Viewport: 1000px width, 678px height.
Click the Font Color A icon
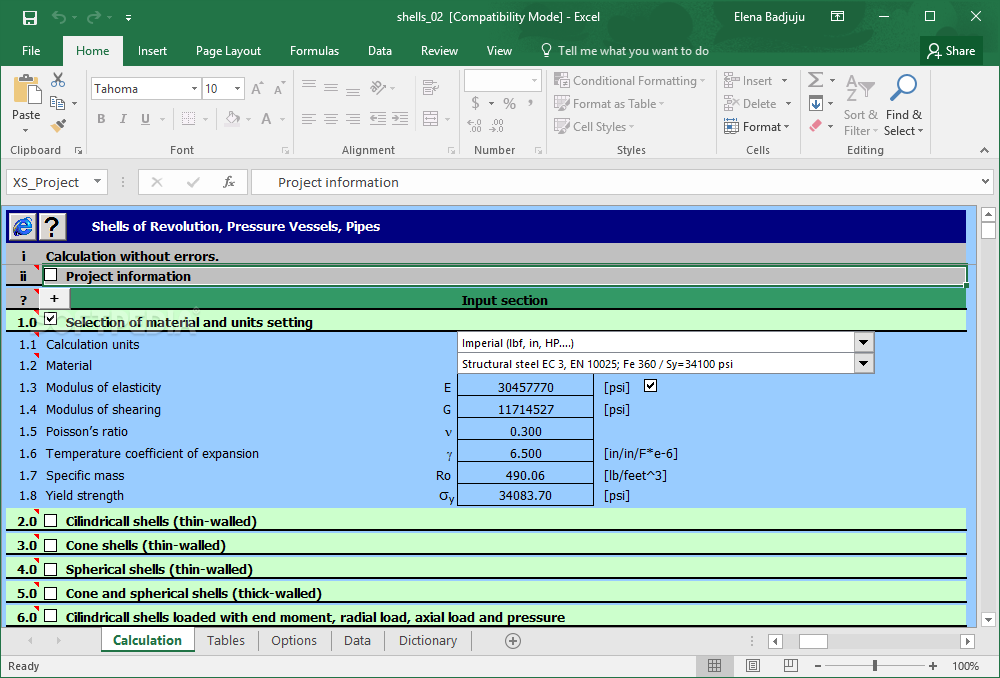coord(267,119)
